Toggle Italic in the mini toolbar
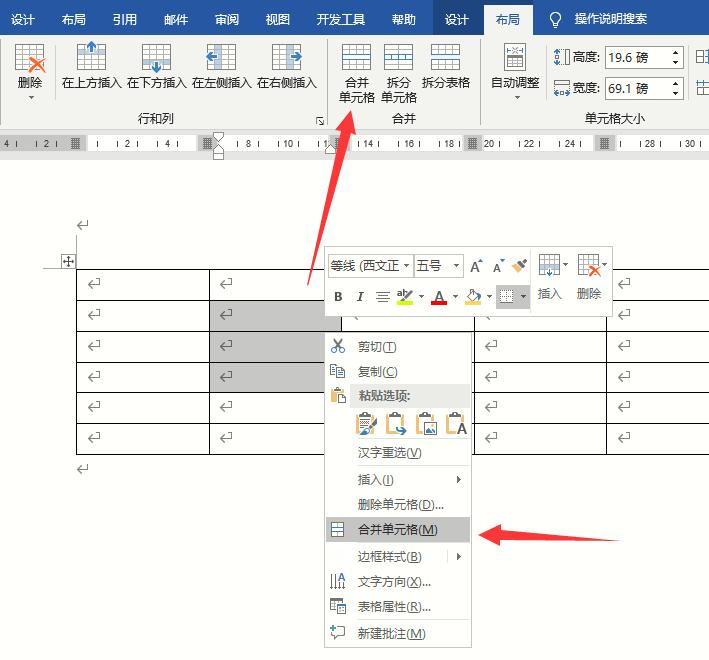This screenshot has height=660, width=709. pos(360,297)
